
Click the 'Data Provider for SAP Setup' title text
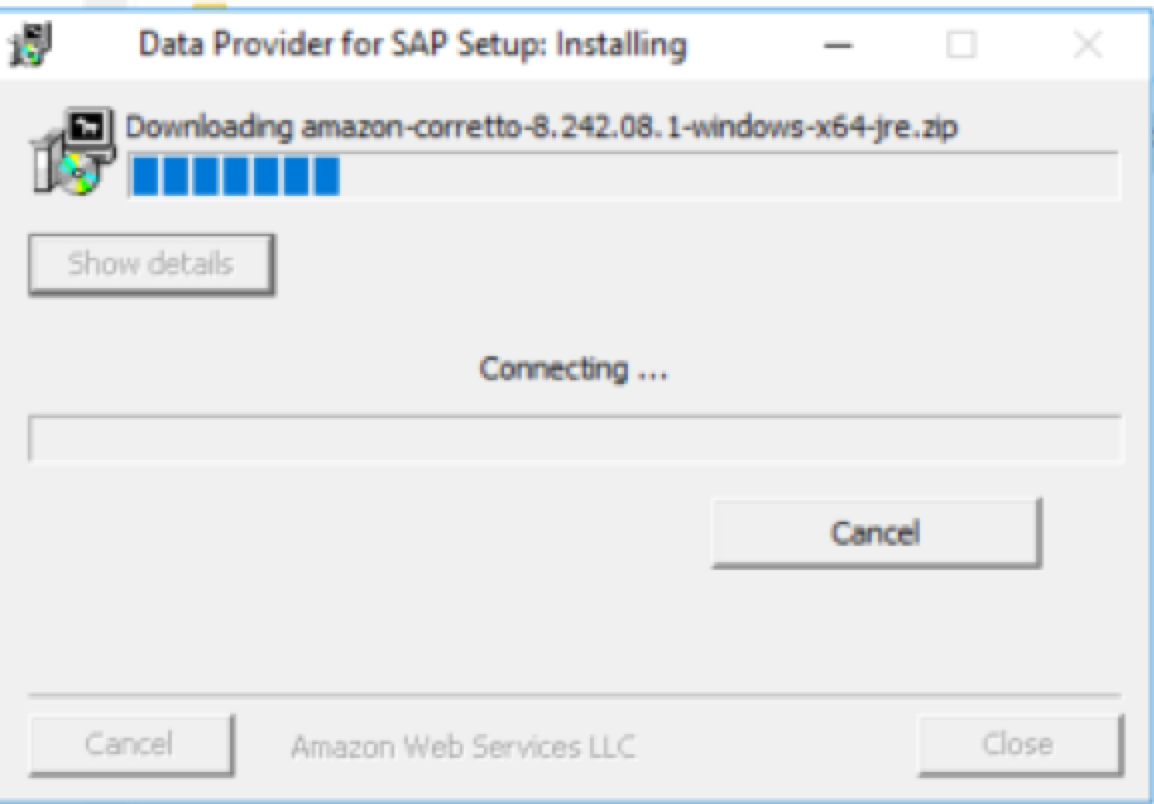tap(412, 46)
